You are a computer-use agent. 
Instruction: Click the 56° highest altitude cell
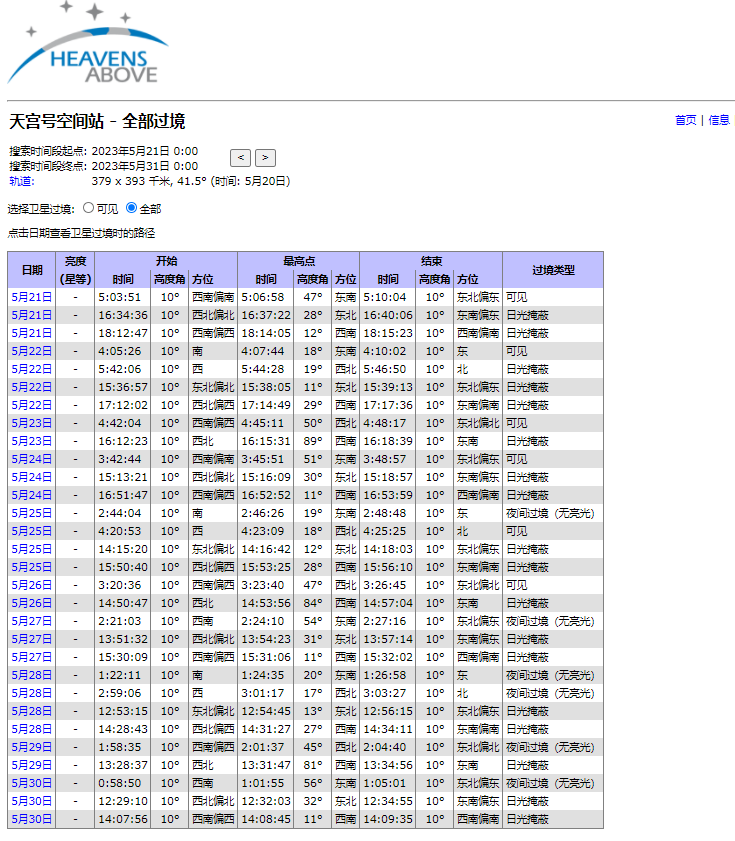click(313, 783)
